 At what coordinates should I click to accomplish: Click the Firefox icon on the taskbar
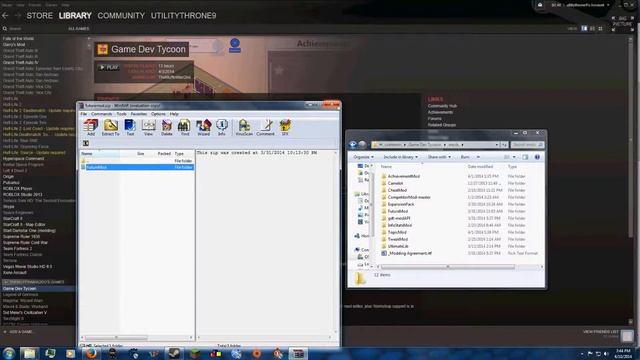[91, 353]
